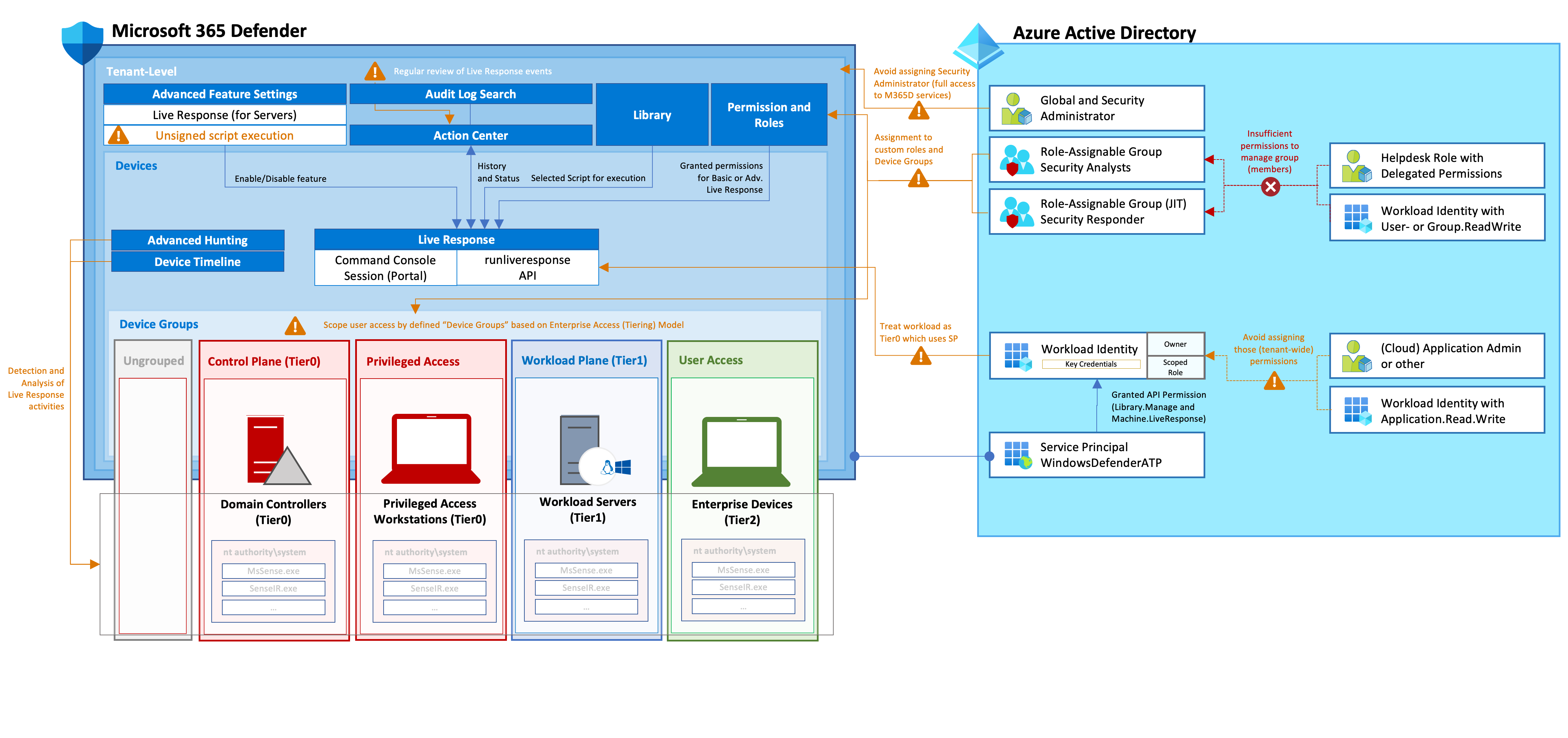The width and height of the screenshot is (1568, 738).
Task: Click the Device Timeline box
Action: 197,262
